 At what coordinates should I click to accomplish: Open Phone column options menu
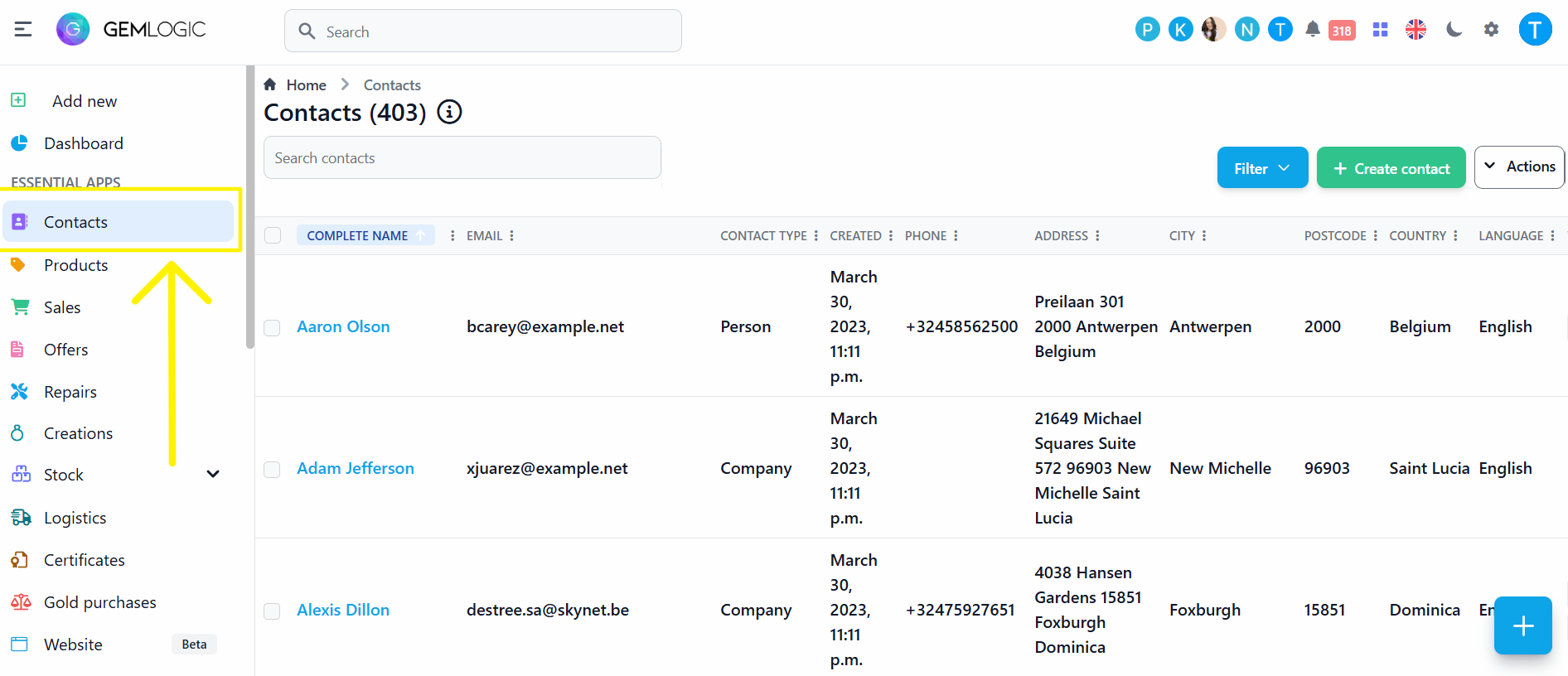956,236
